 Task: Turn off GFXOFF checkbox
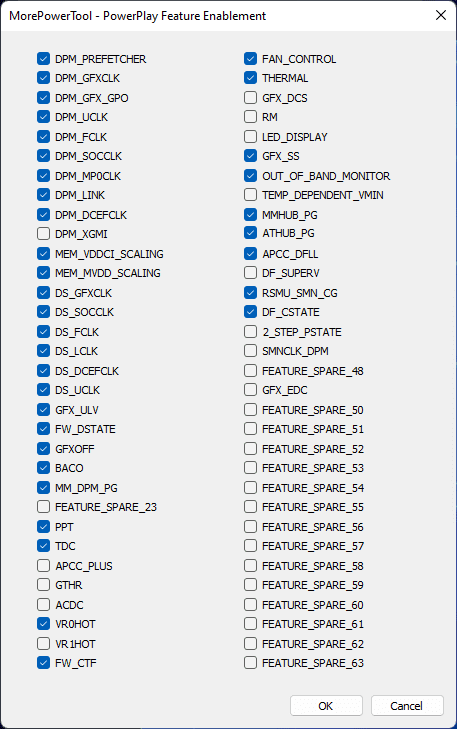43,449
